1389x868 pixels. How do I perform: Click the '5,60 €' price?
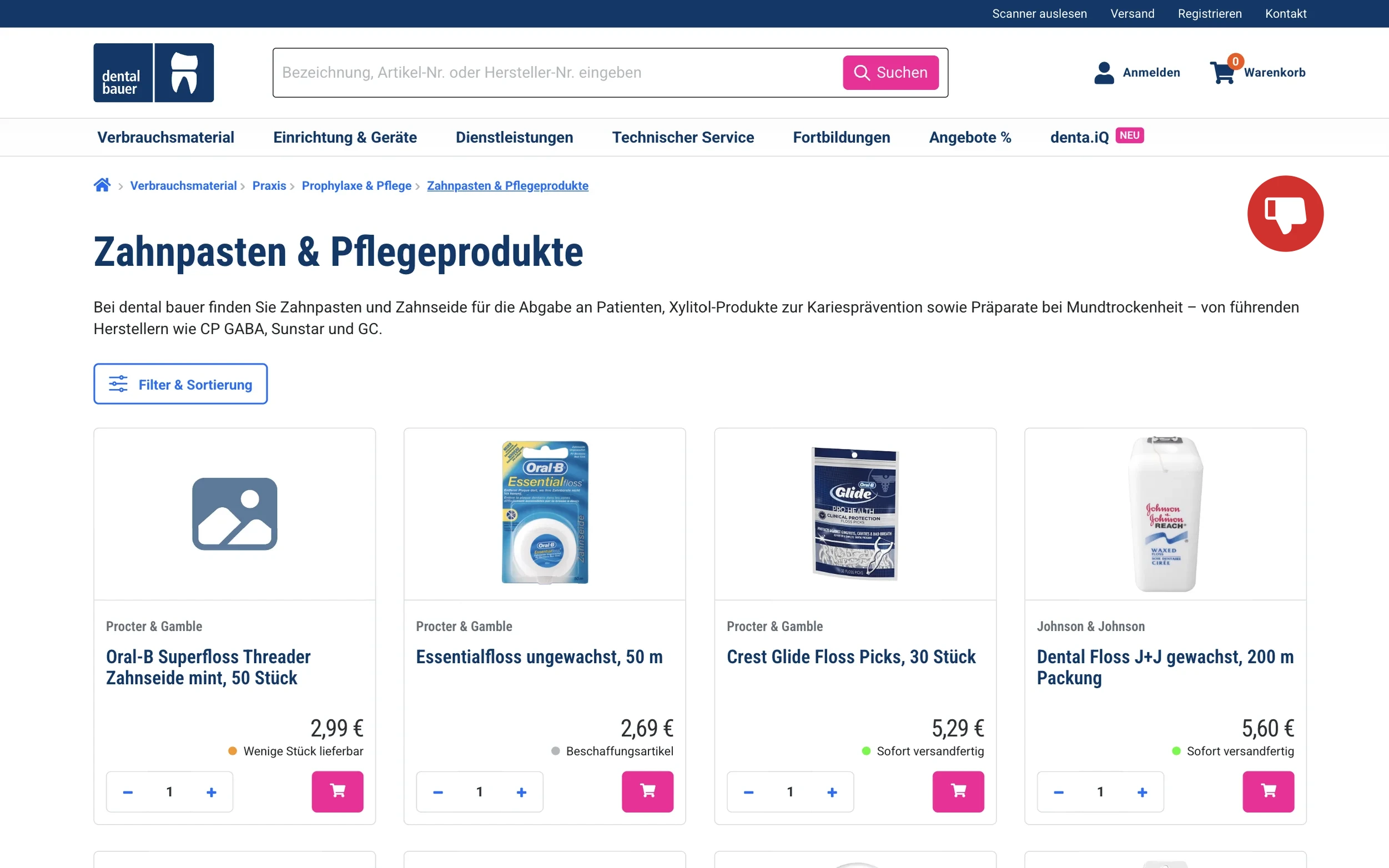pos(1268,728)
